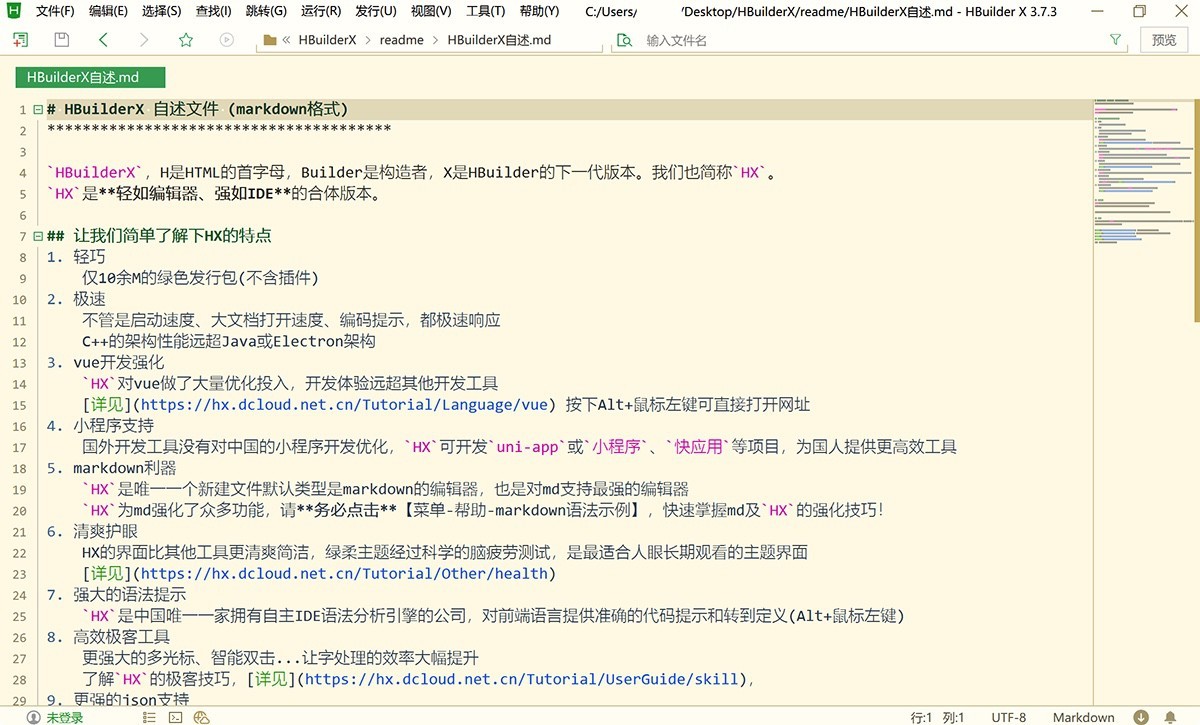Click the new file icon in toolbar

click(x=20, y=40)
